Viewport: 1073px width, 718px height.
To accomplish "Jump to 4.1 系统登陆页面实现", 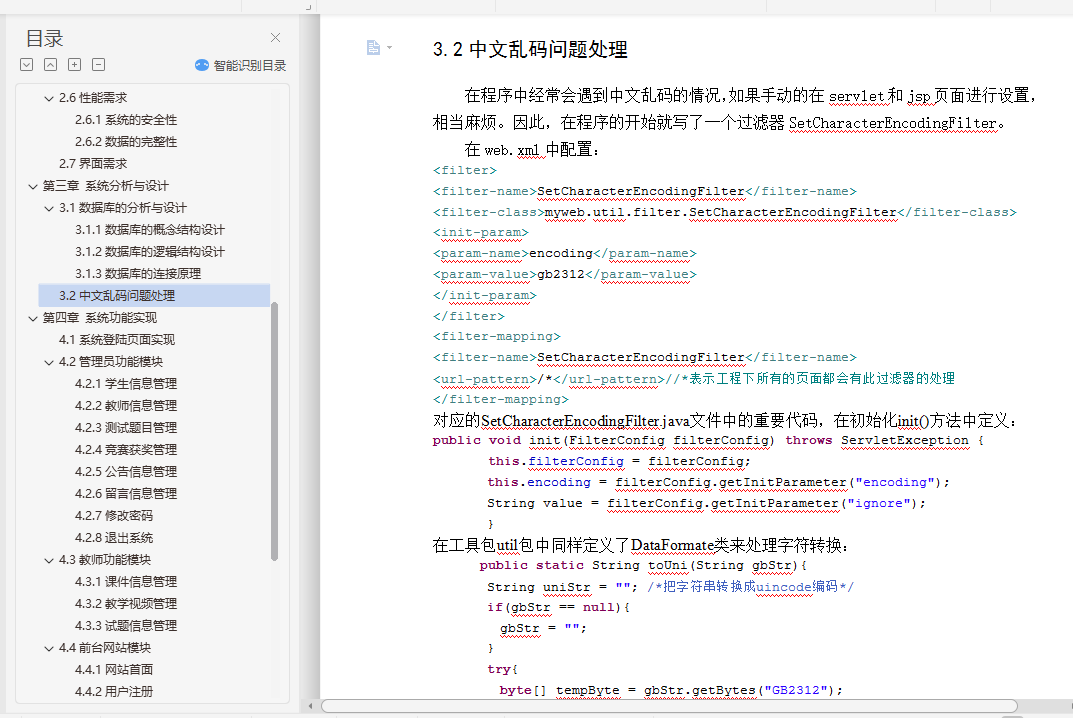I will [x=117, y=339].
